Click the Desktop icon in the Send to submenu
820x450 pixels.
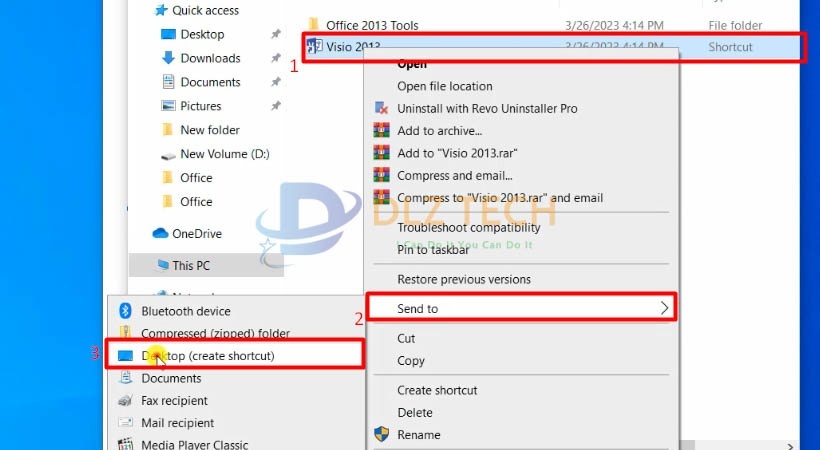(x=126, y=356)
